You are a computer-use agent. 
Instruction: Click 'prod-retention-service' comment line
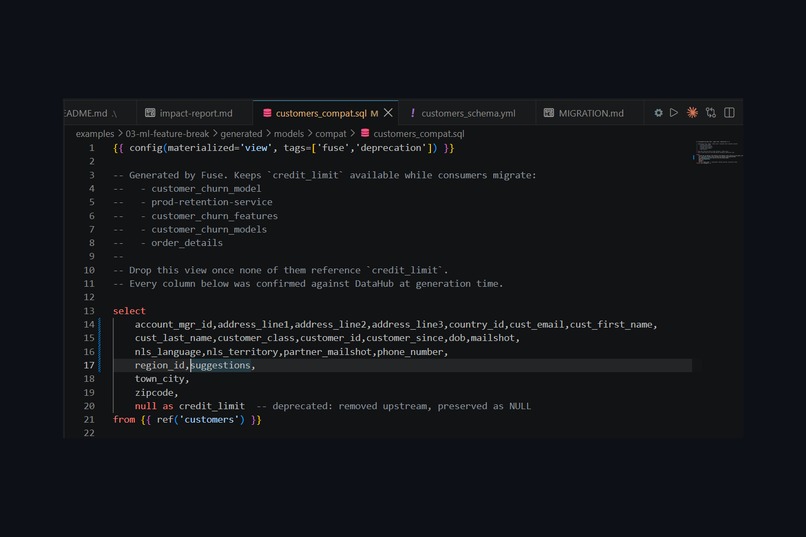coord(212,202)
